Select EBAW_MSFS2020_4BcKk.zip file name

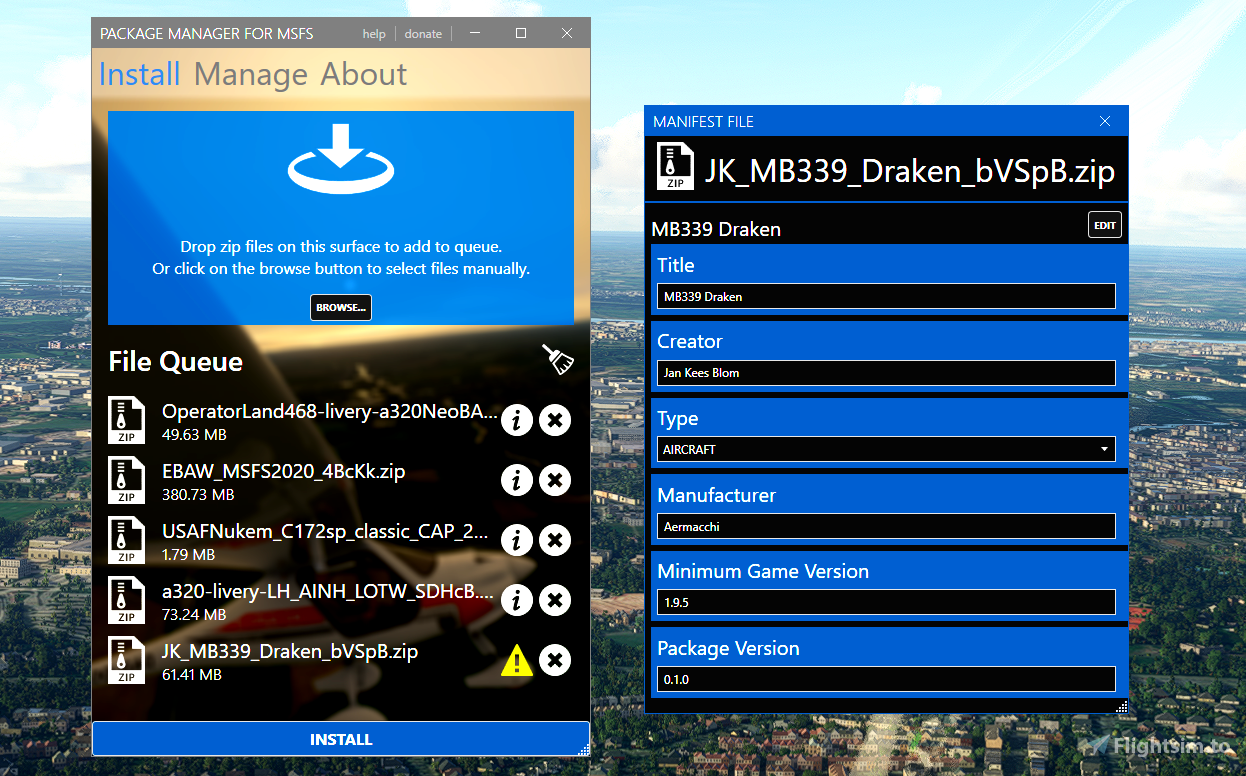click(x=284, y=471)
